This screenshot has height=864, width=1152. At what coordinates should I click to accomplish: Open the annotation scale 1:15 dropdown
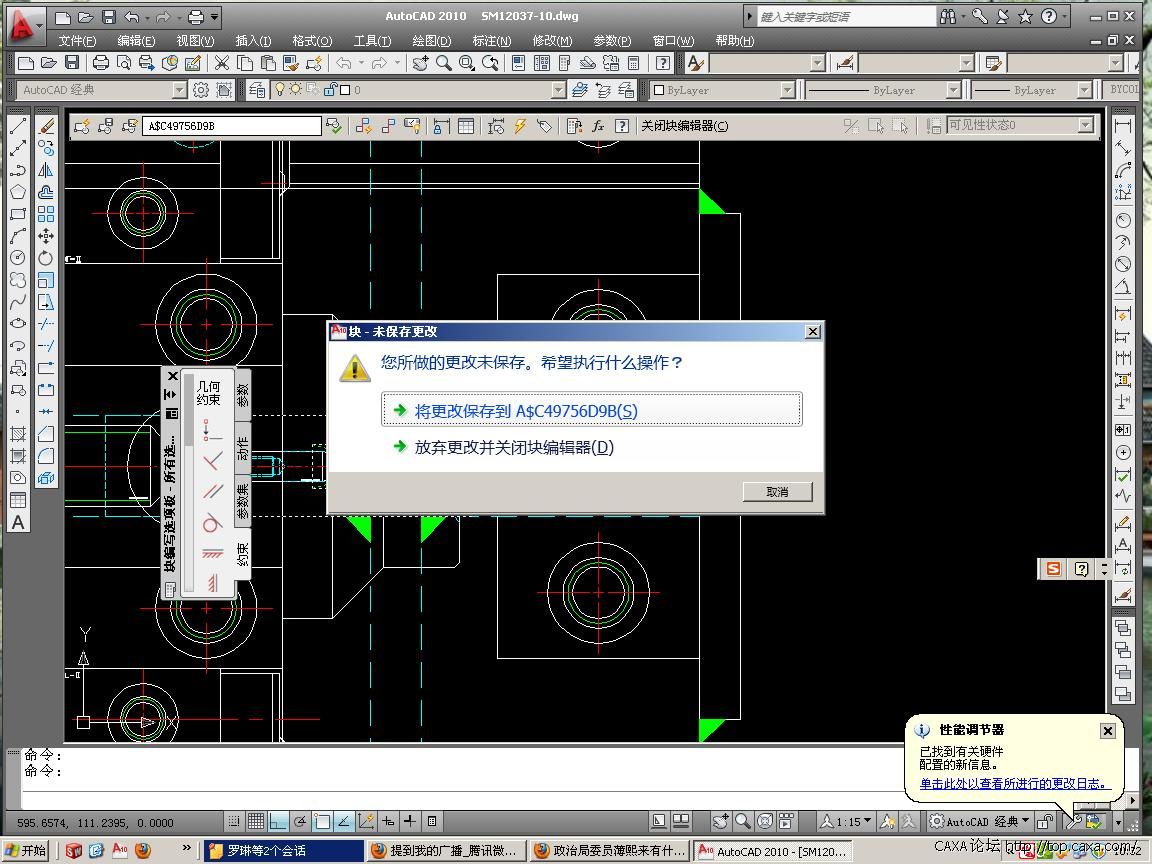tap(846, 821)
